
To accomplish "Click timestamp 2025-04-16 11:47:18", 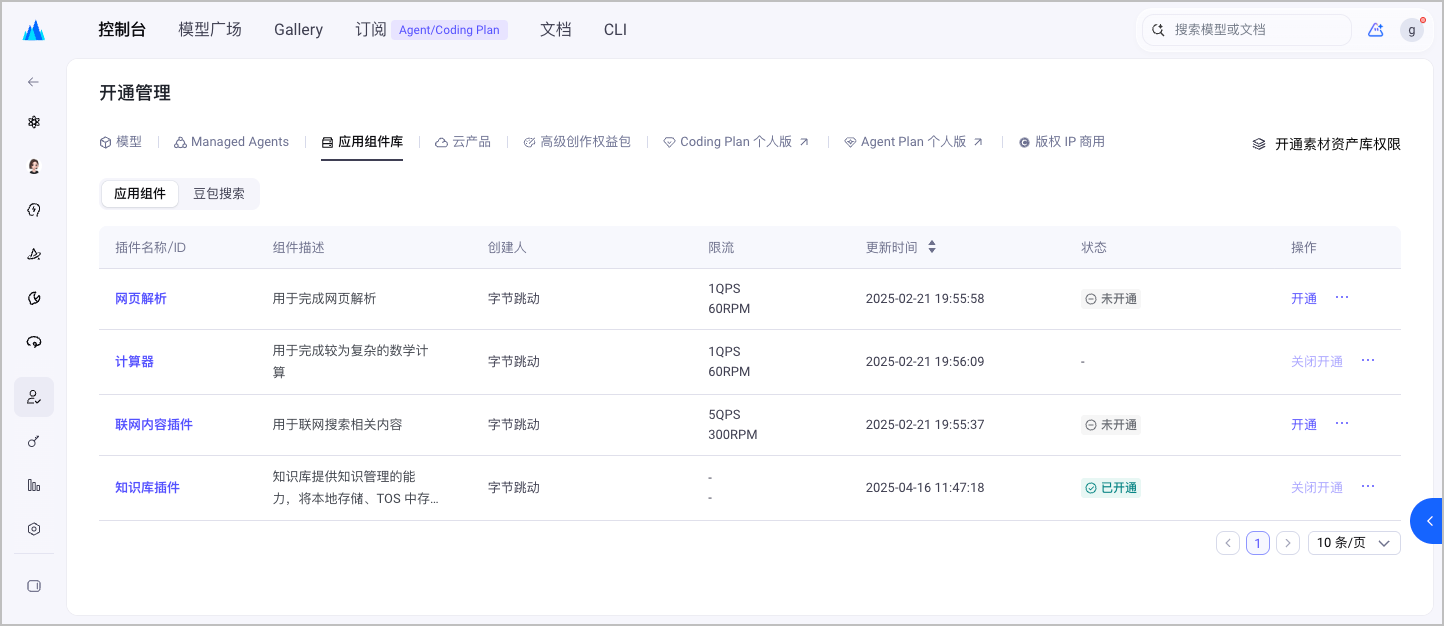I will [x=925, y=488].
